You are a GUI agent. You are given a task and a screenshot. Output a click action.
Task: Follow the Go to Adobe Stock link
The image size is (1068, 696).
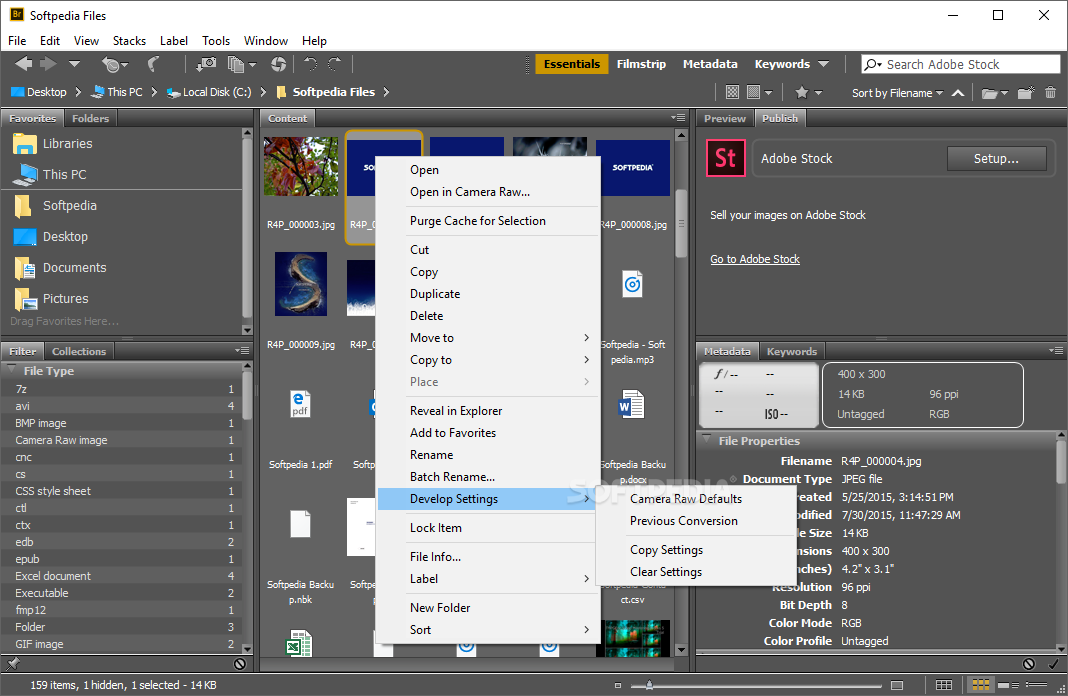pyautogui.click(x=755, y=259)
